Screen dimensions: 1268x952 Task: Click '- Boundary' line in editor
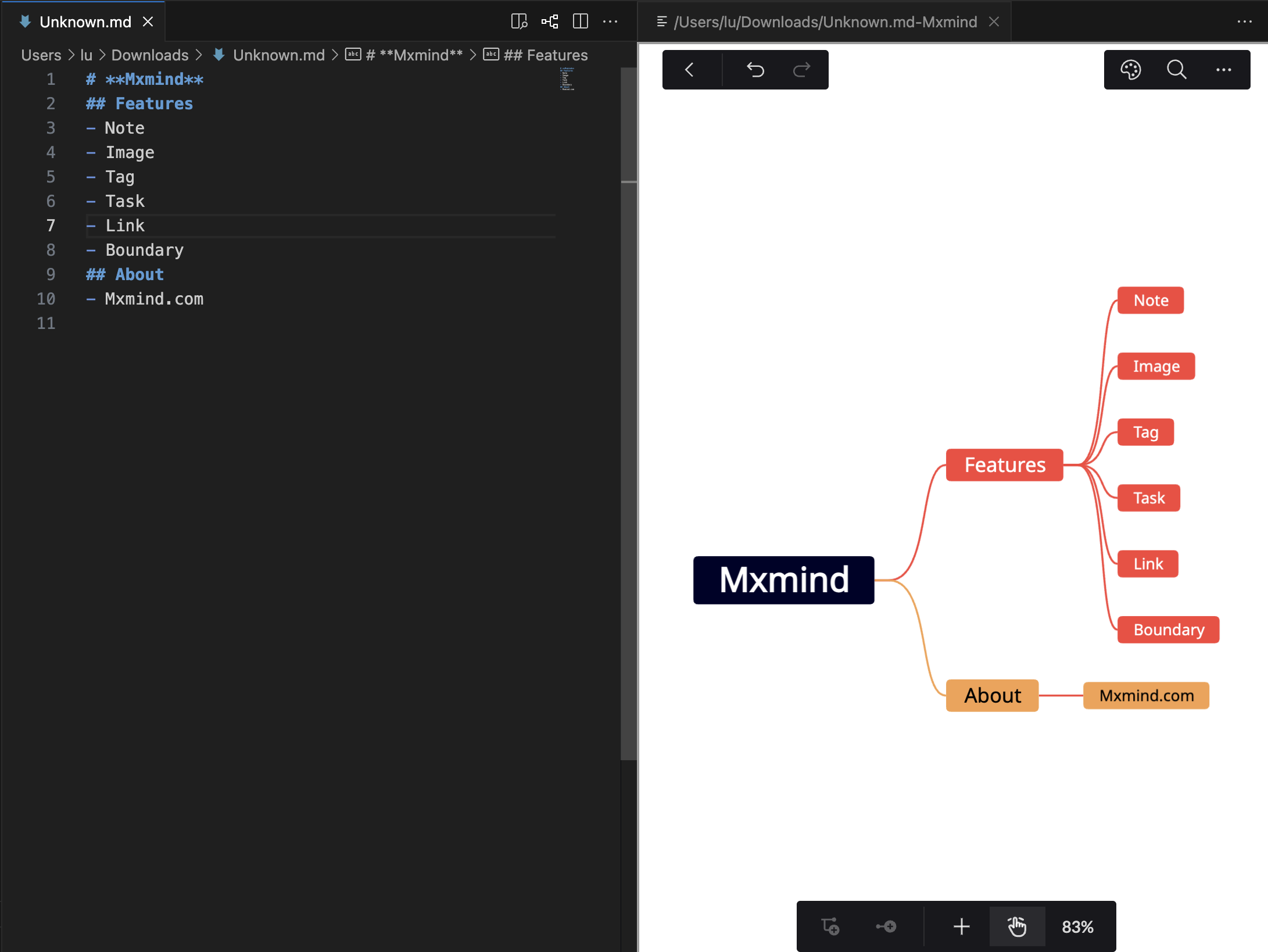click(135, 250)
